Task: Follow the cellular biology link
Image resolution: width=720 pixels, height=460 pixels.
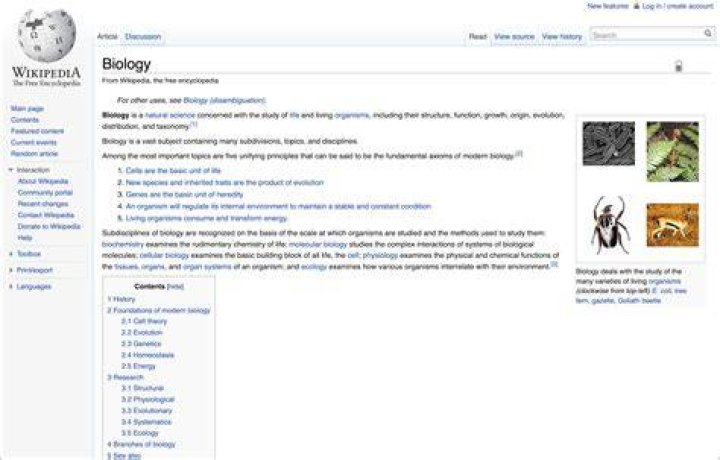Action: (164, 255)
